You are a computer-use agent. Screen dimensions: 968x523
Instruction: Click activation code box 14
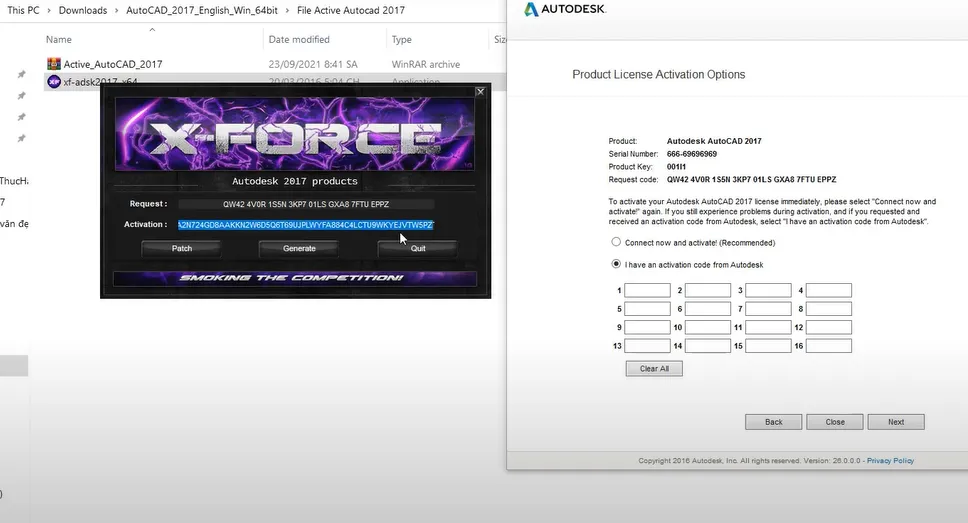(707, 346)
